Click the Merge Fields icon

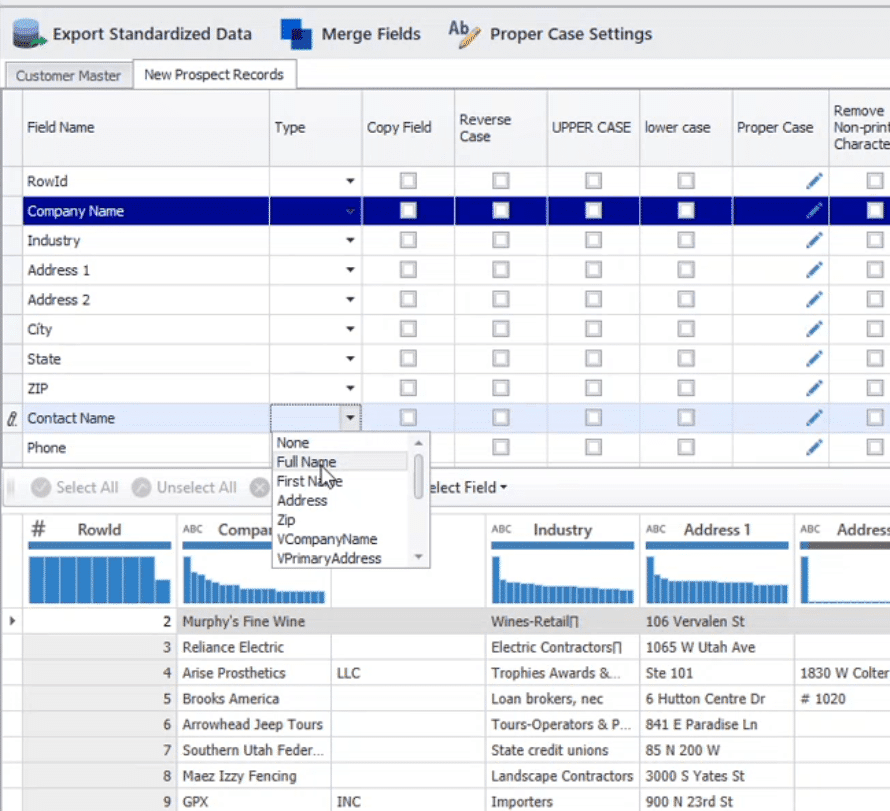click(x=296, y=34)
